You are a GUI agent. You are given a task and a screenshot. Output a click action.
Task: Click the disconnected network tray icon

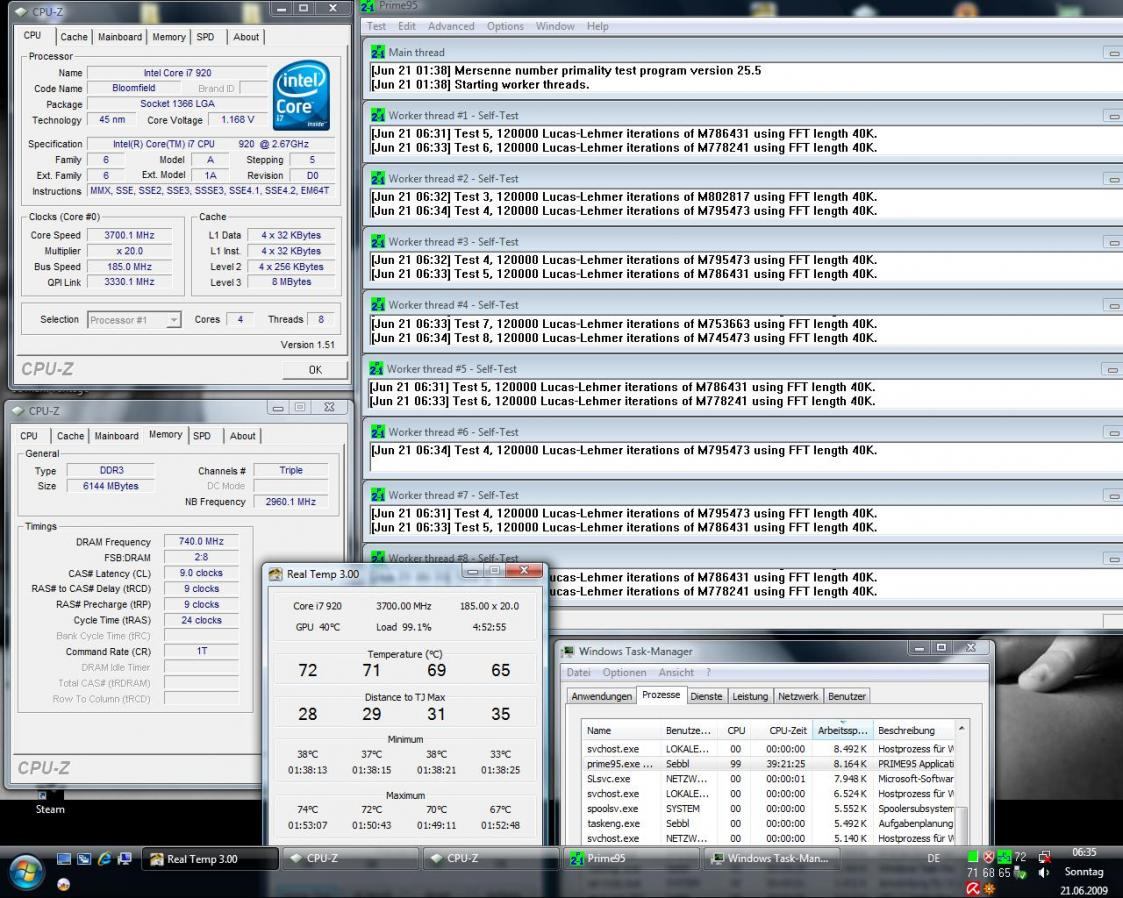tap(1044, 856)
